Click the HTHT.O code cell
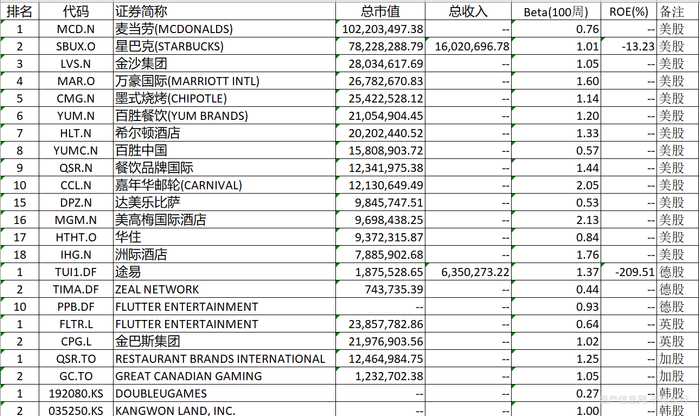This screenshot has width=700, height=416. point(76,237)
